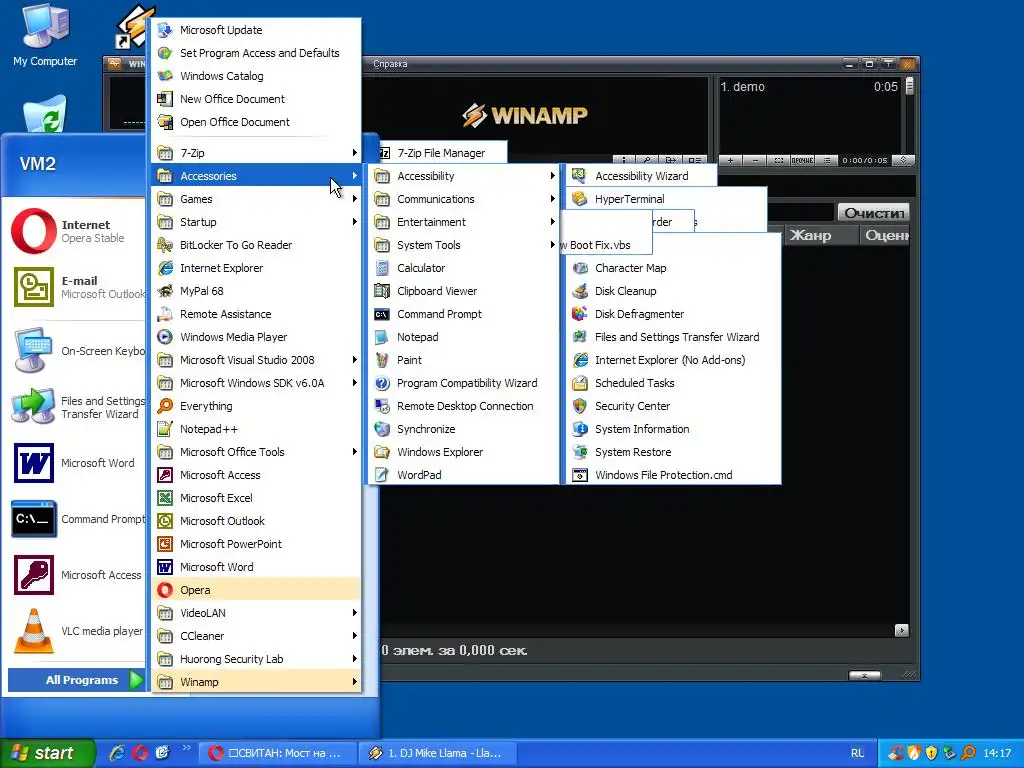The height and width of the screenshot is (768, 1024).
Task: Open HyperTerminal
Action: coord(666,199)
